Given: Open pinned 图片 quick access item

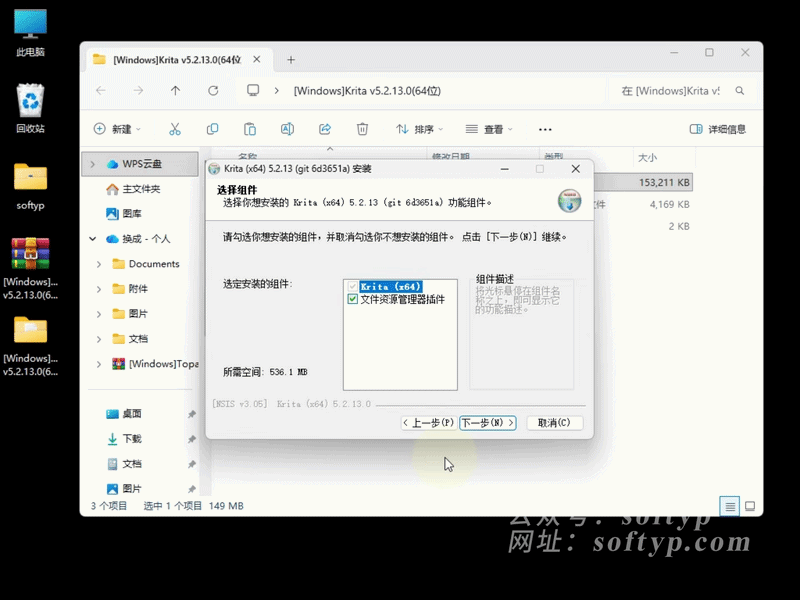Looking at the screenshot, I should coord(140,489).
